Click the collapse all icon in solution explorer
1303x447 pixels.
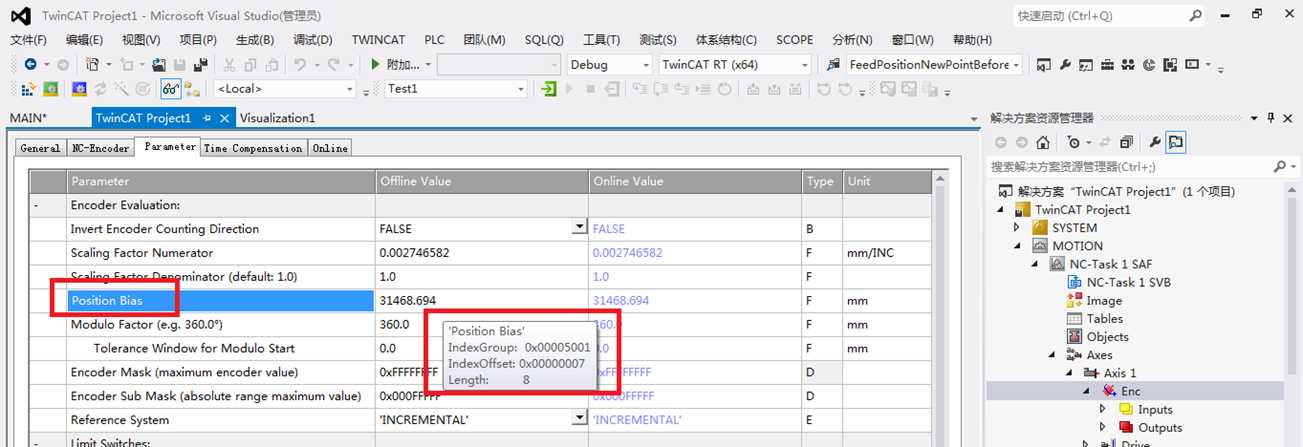coord(1126,142)
